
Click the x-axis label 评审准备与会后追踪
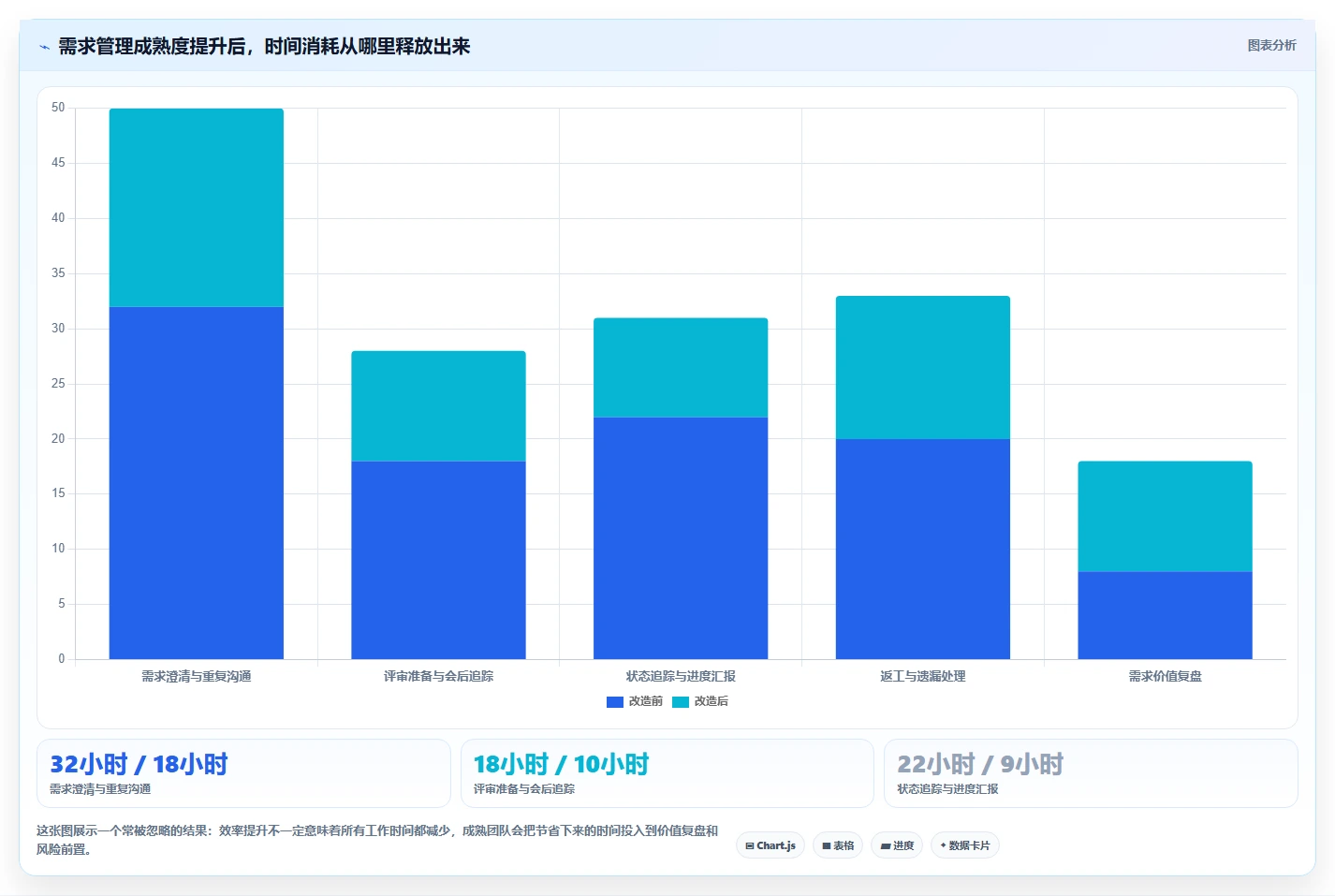[438, 676]
